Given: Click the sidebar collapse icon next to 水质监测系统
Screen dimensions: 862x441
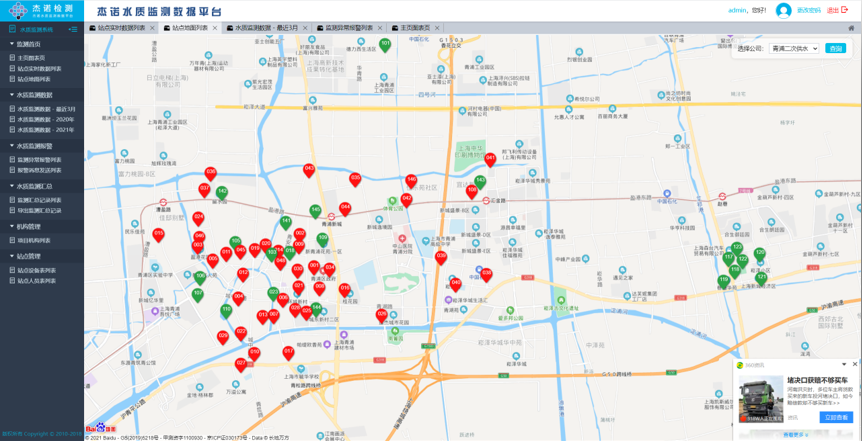Looking at the screenshot, I should (x=73, y=29).
